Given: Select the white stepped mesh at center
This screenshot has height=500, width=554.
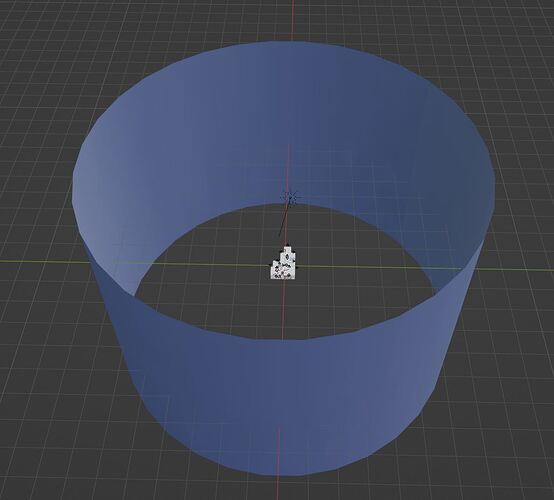Looking at the screenshot, I should pyautogui.click(x=284, y=264).
